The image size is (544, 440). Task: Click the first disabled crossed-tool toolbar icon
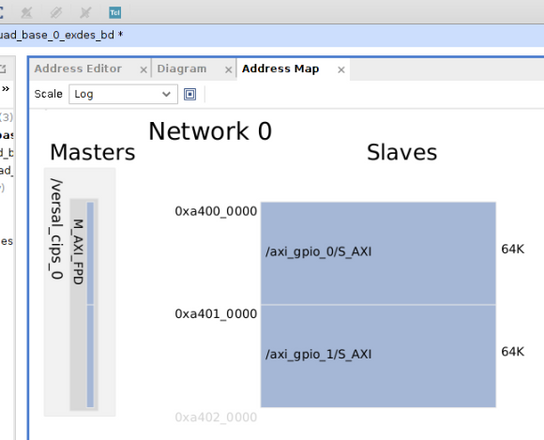pyautogui.click(x=26, y=13)
